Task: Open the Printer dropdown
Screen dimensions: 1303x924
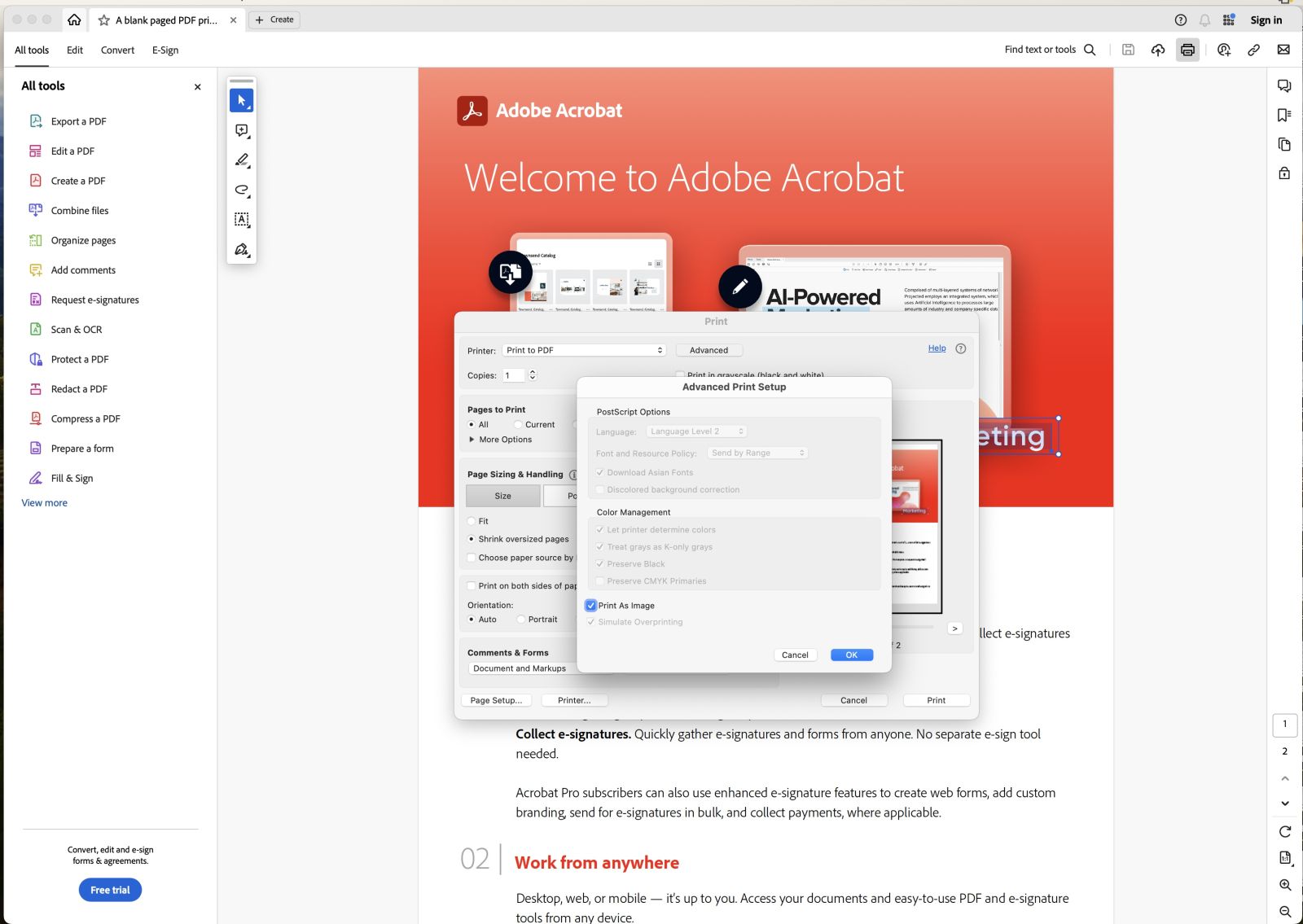Action: coord(584,350)
